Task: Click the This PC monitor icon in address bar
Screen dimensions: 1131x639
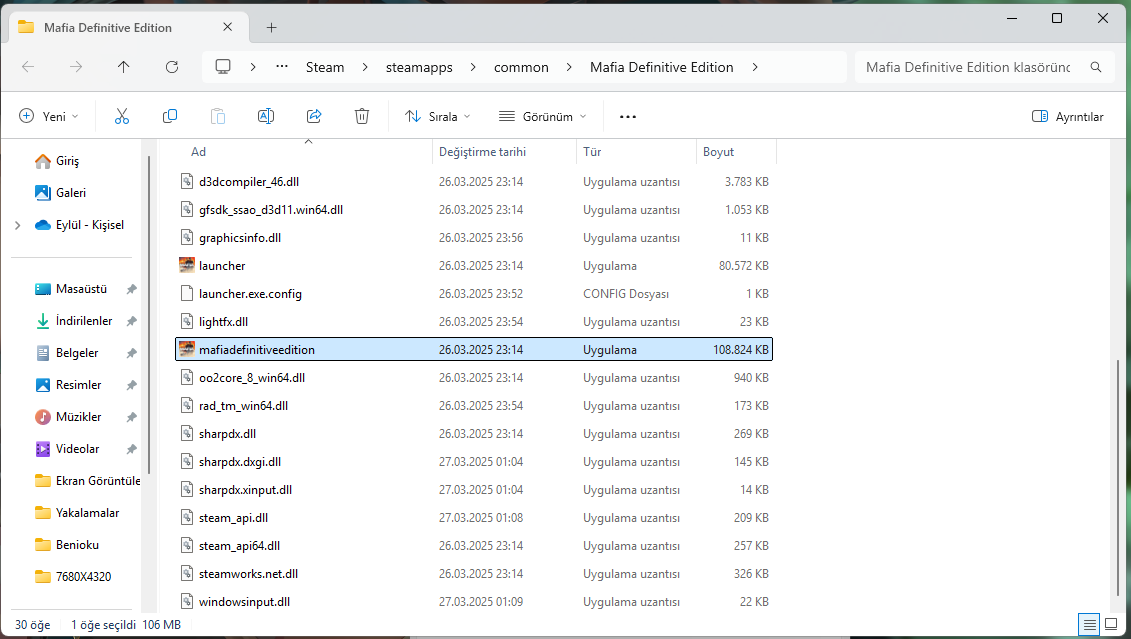Action: click(223, 66)
